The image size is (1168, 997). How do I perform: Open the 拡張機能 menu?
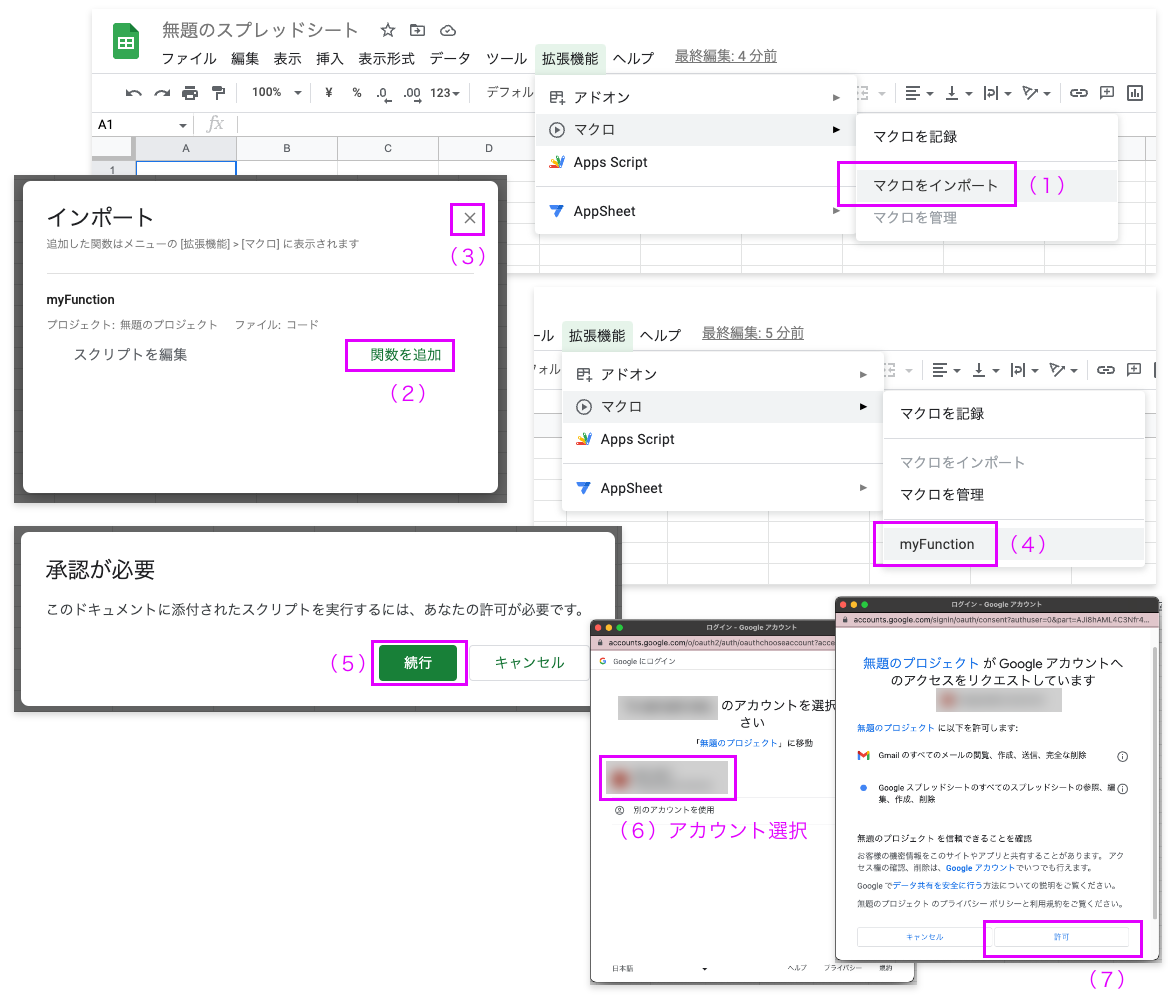click(570, 58)
